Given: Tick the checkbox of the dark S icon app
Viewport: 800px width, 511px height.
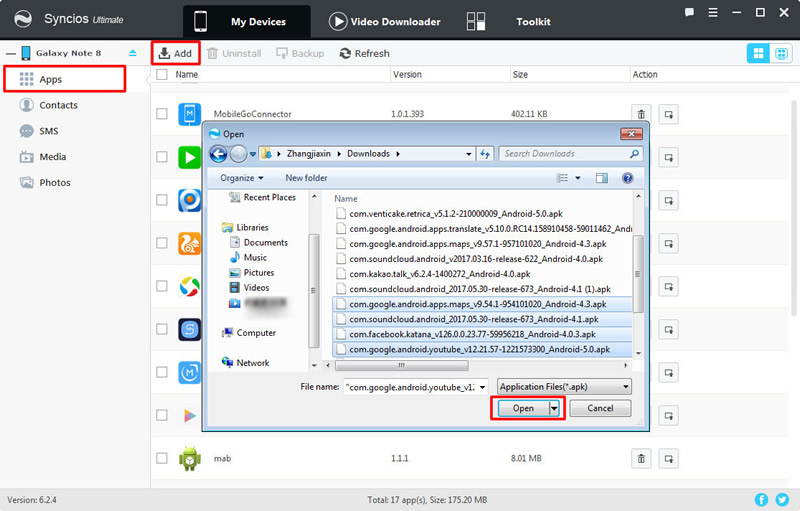Looking at the screenshot, I should [x=162, y=329].
